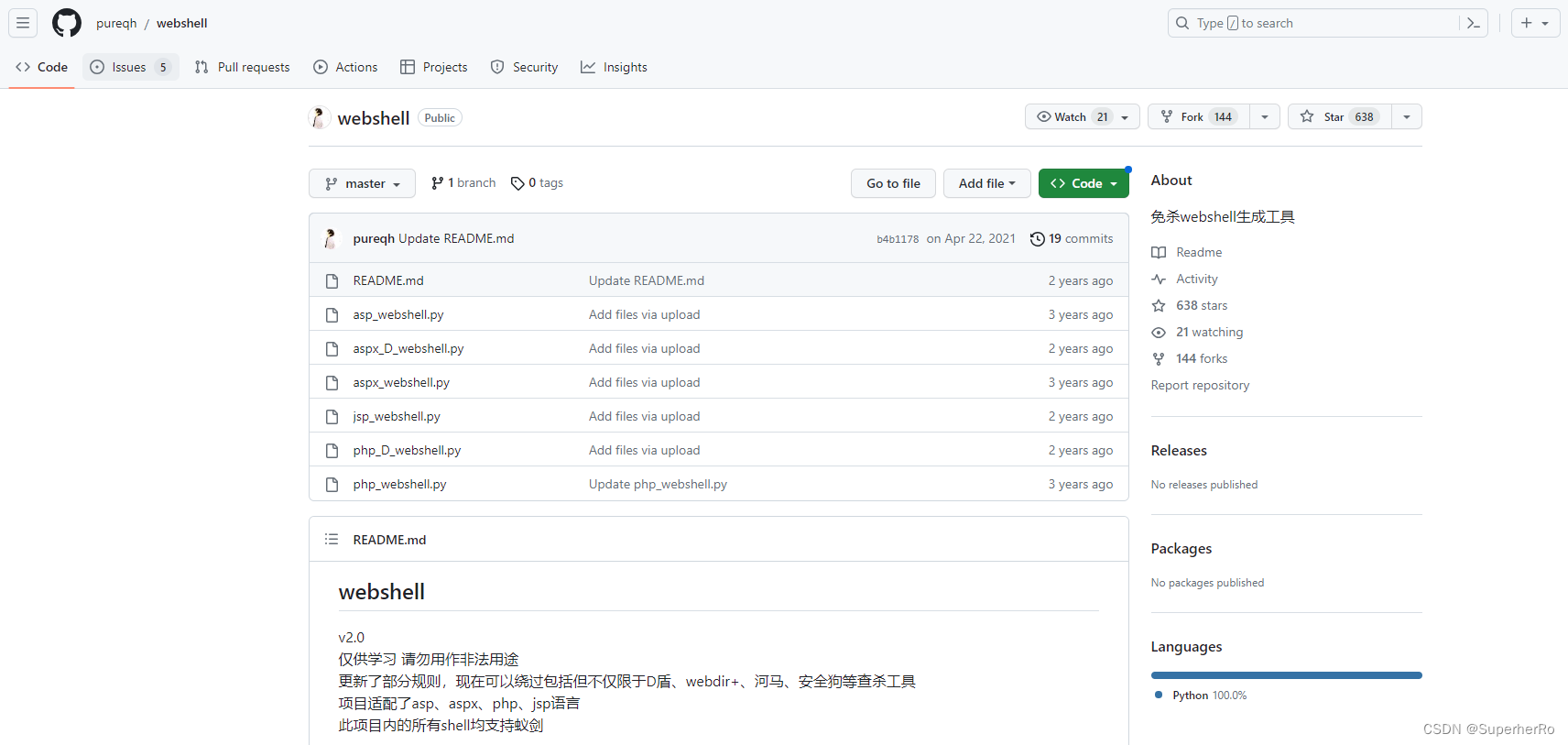Expand the Fork options dropdown arrow
This screenshot has height=745, width=1568.
(x=1265, y=116)
